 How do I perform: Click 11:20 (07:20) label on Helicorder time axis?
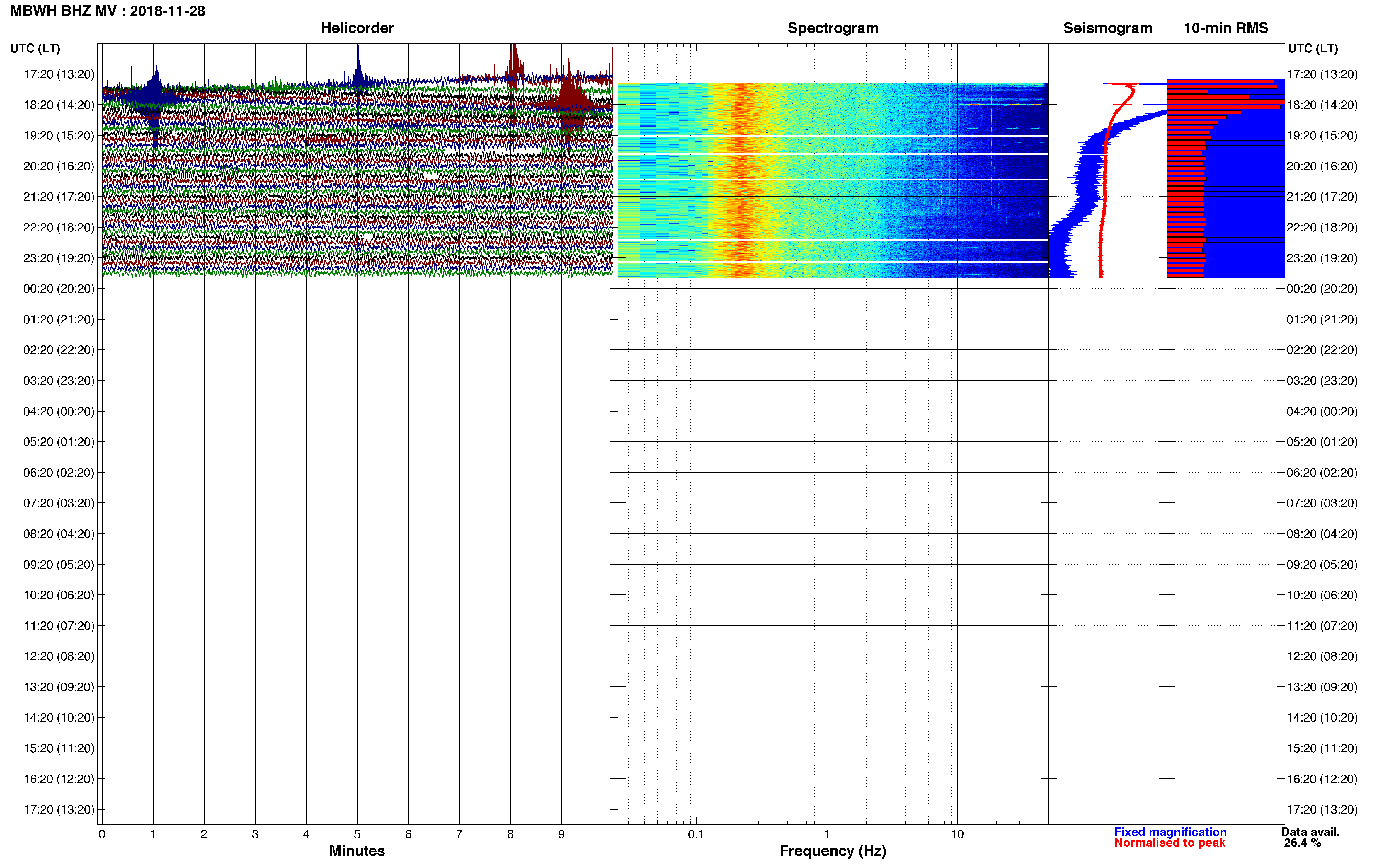coord(59,626)
